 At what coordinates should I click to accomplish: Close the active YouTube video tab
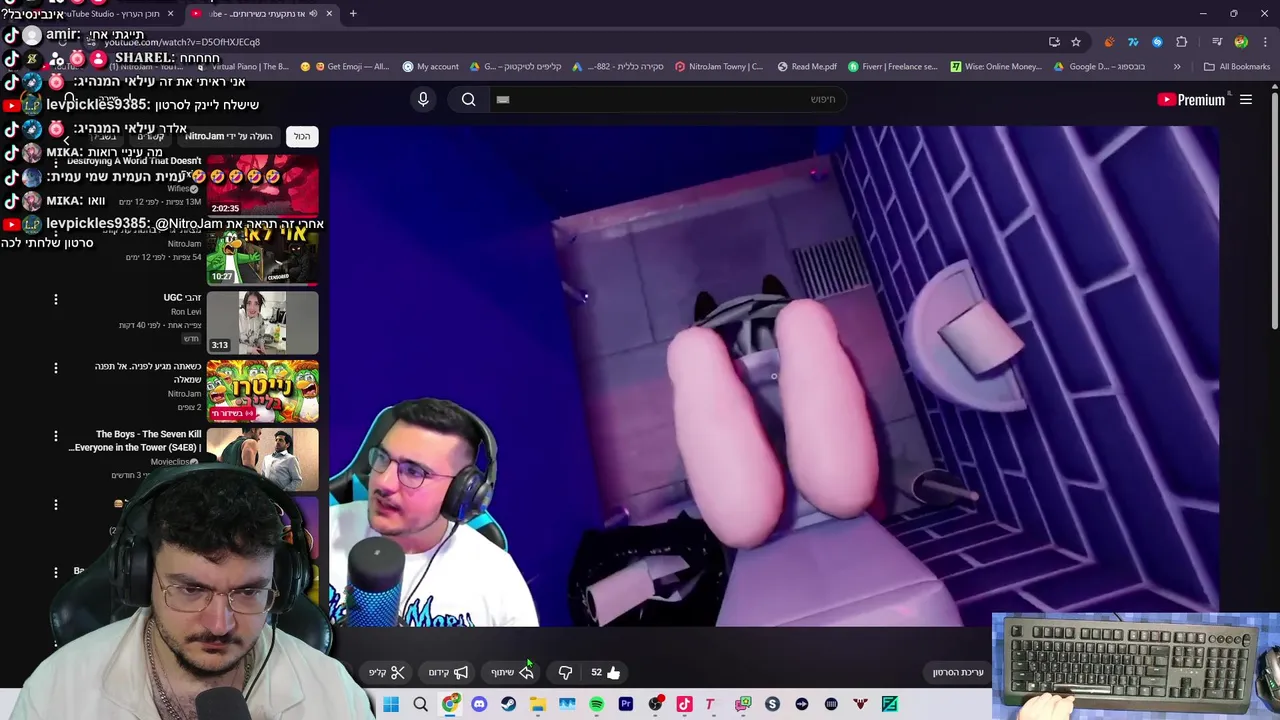tap(329, 14)
